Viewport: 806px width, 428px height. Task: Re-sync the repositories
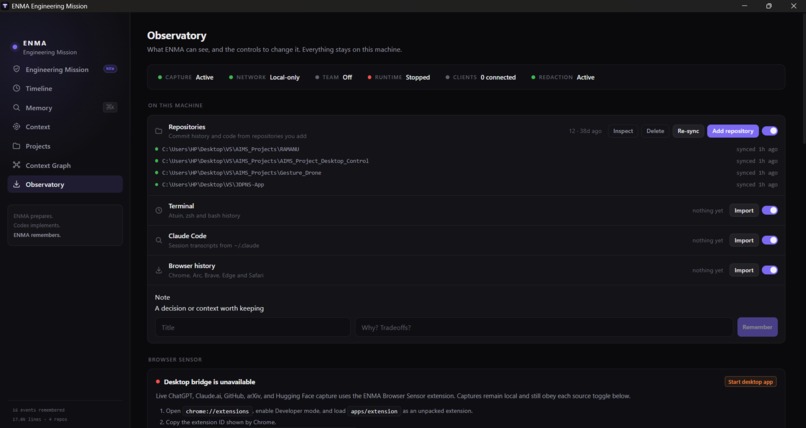pyautogui.click(x=688, y=131)
